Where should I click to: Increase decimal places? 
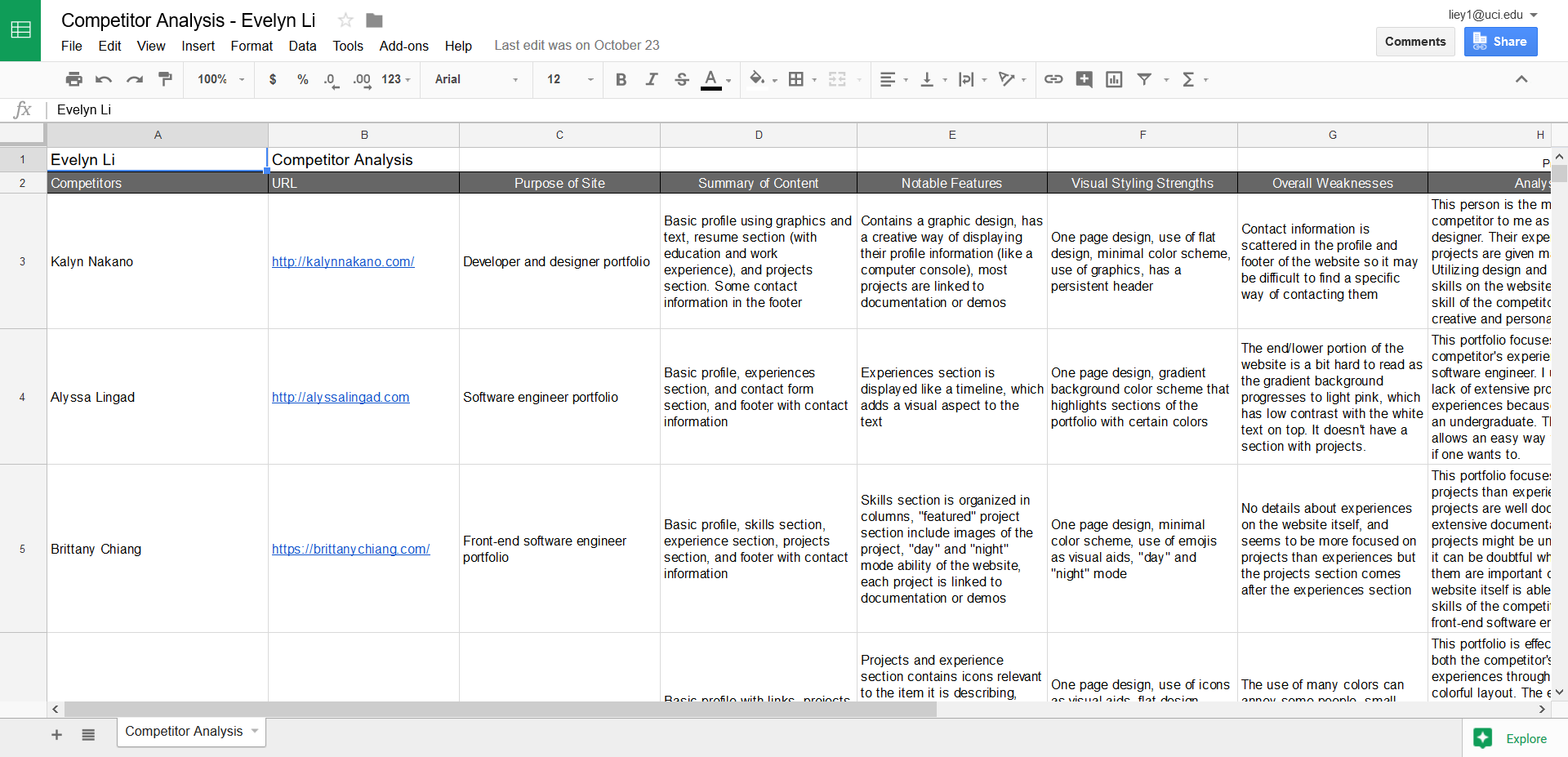click(362, 79)
